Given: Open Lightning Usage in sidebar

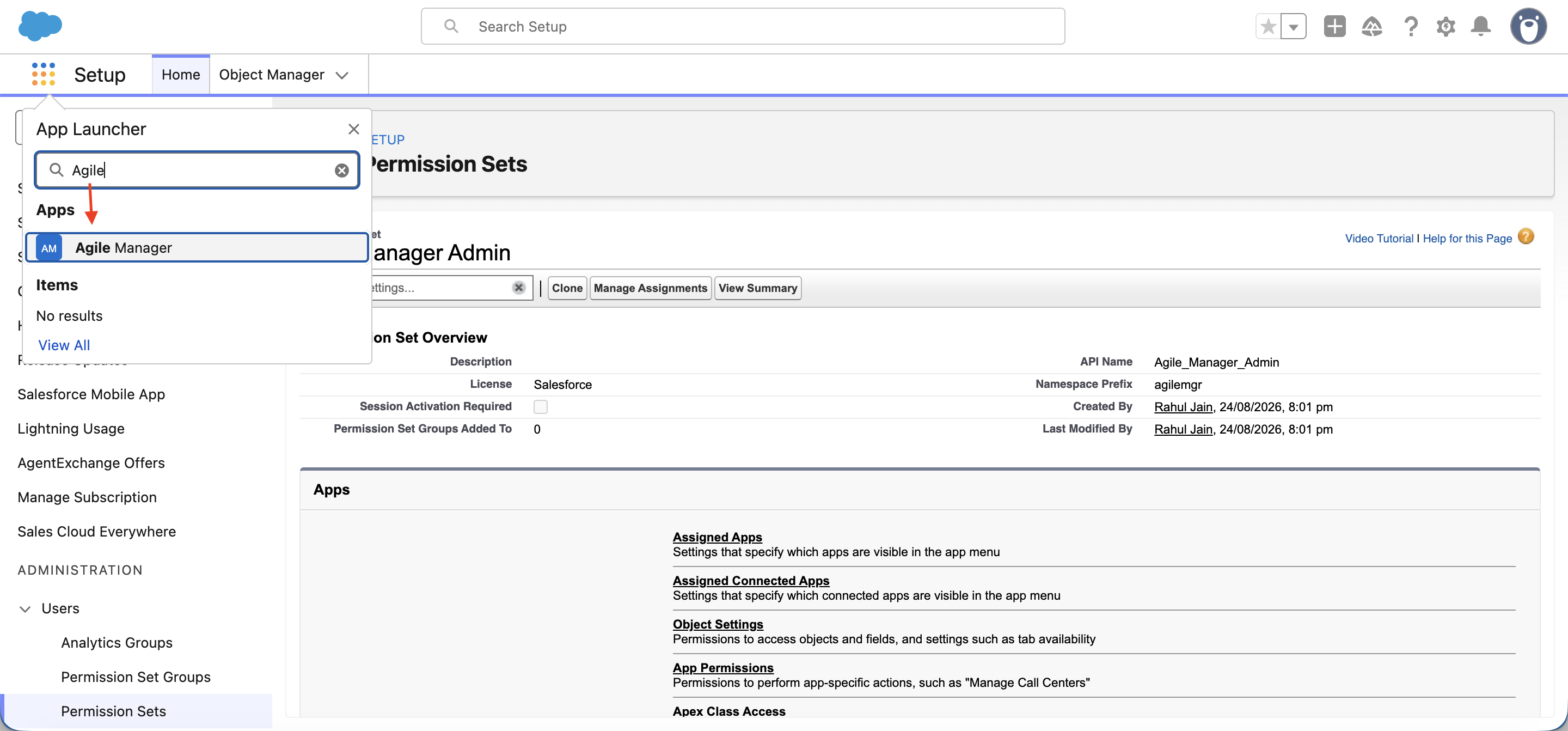Looking at the screenshot, I should point(71,429).
